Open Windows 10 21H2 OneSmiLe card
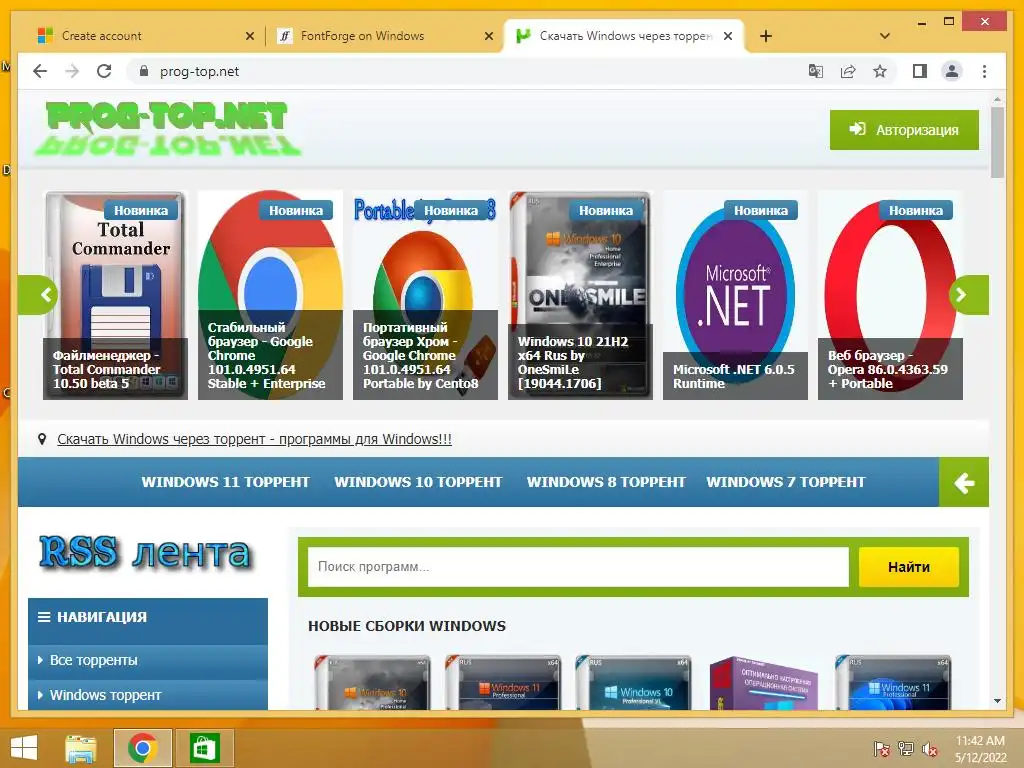This screenshot has width=1024, height=768. tap(580, 295)
